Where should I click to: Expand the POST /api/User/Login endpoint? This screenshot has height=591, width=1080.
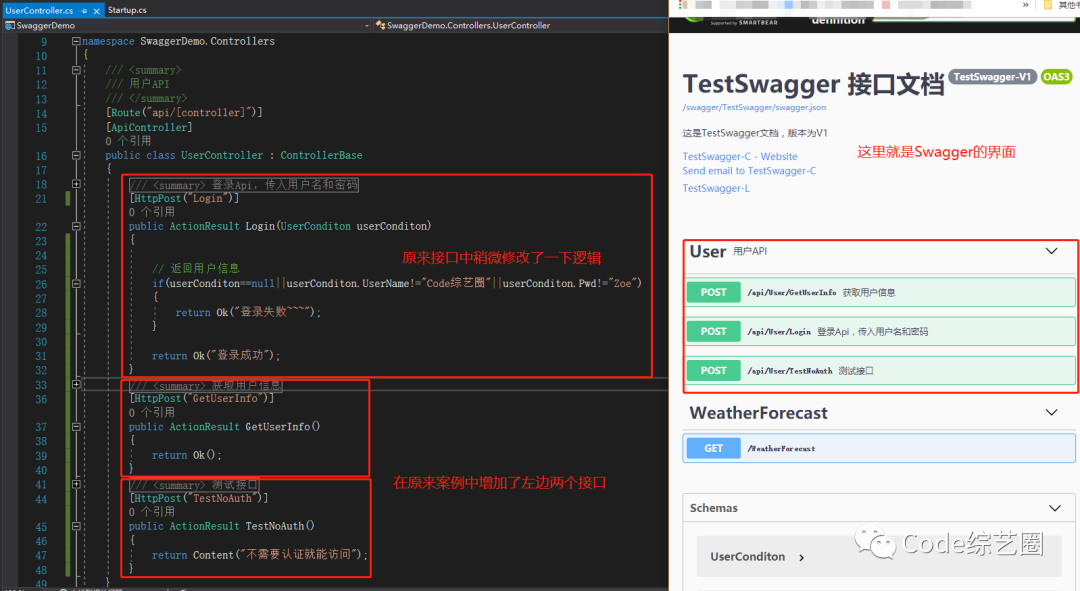click(x=880, y=331)
